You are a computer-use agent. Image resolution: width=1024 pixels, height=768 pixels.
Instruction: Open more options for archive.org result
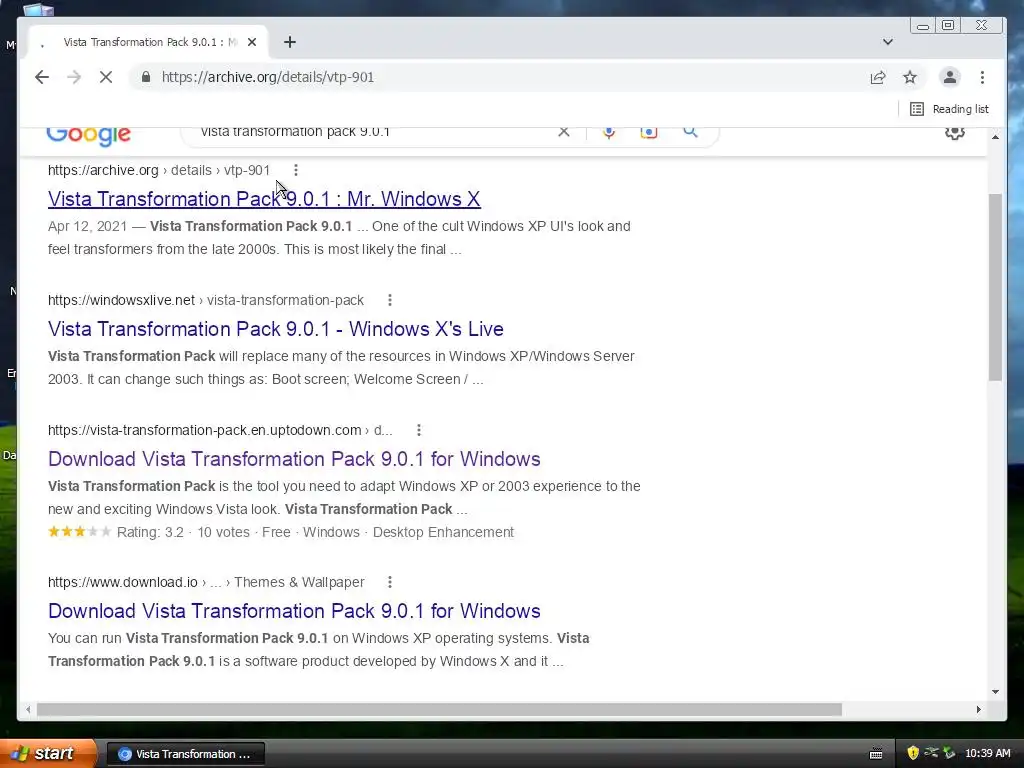pos(296,170)
